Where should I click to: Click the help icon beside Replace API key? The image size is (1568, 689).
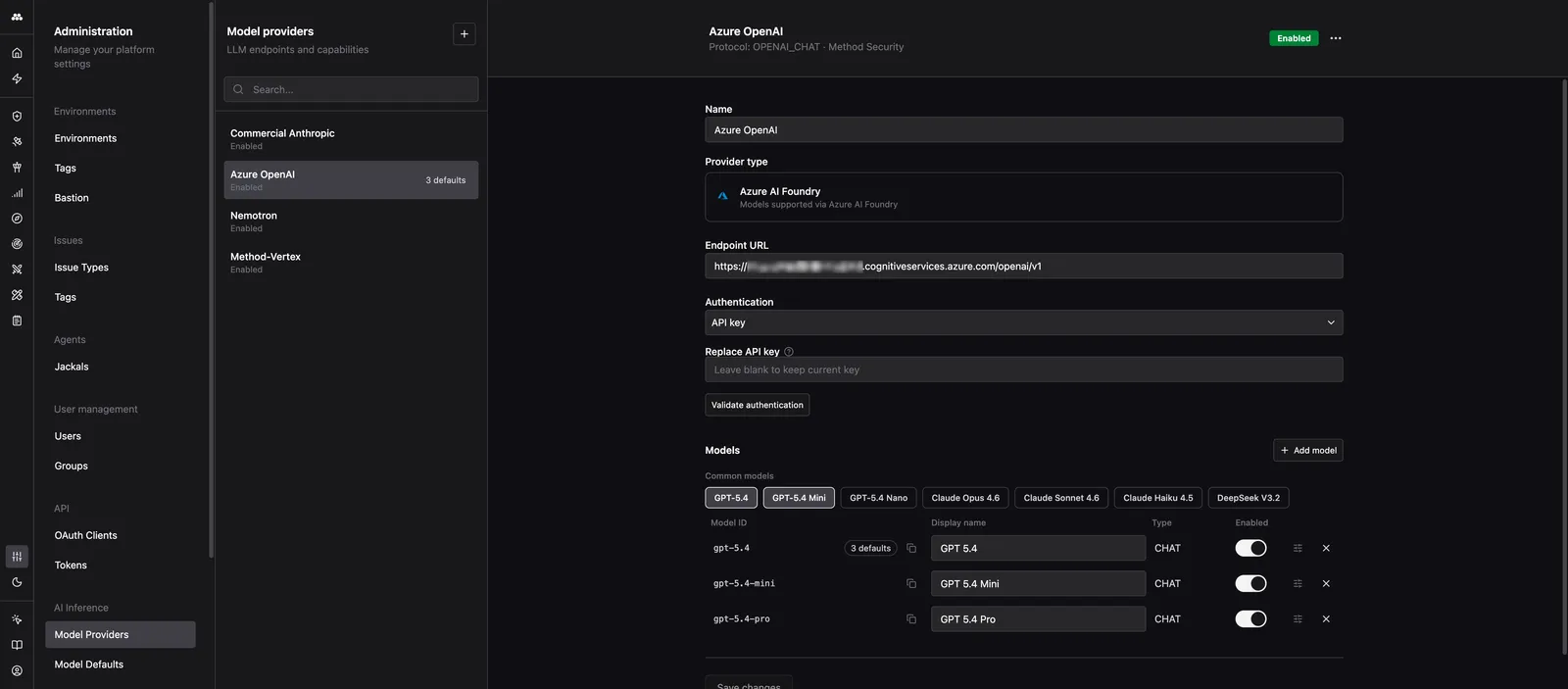click(x=789, y=352)
